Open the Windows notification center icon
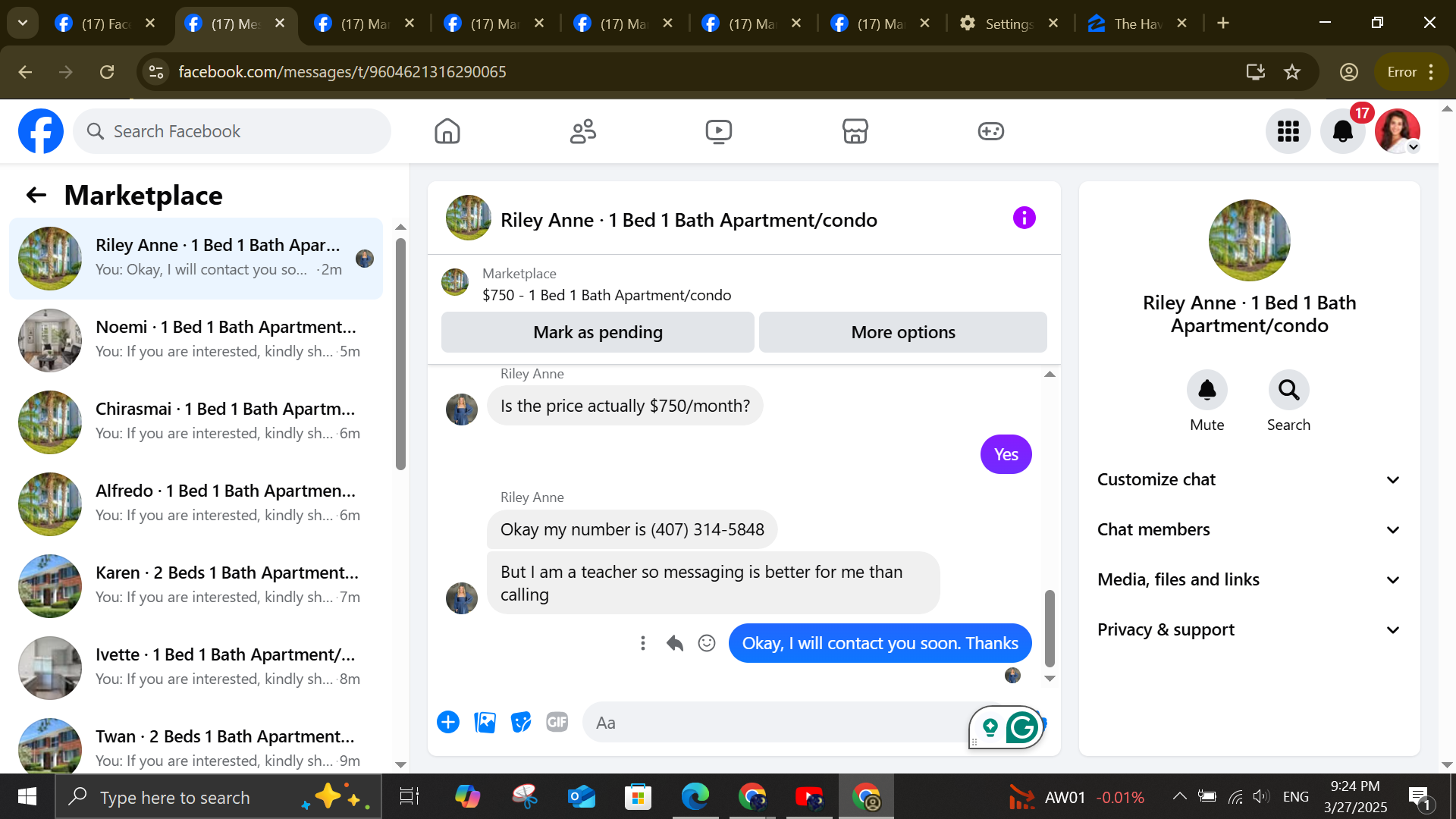The image size is (1456, 819). coord(1419,798)
